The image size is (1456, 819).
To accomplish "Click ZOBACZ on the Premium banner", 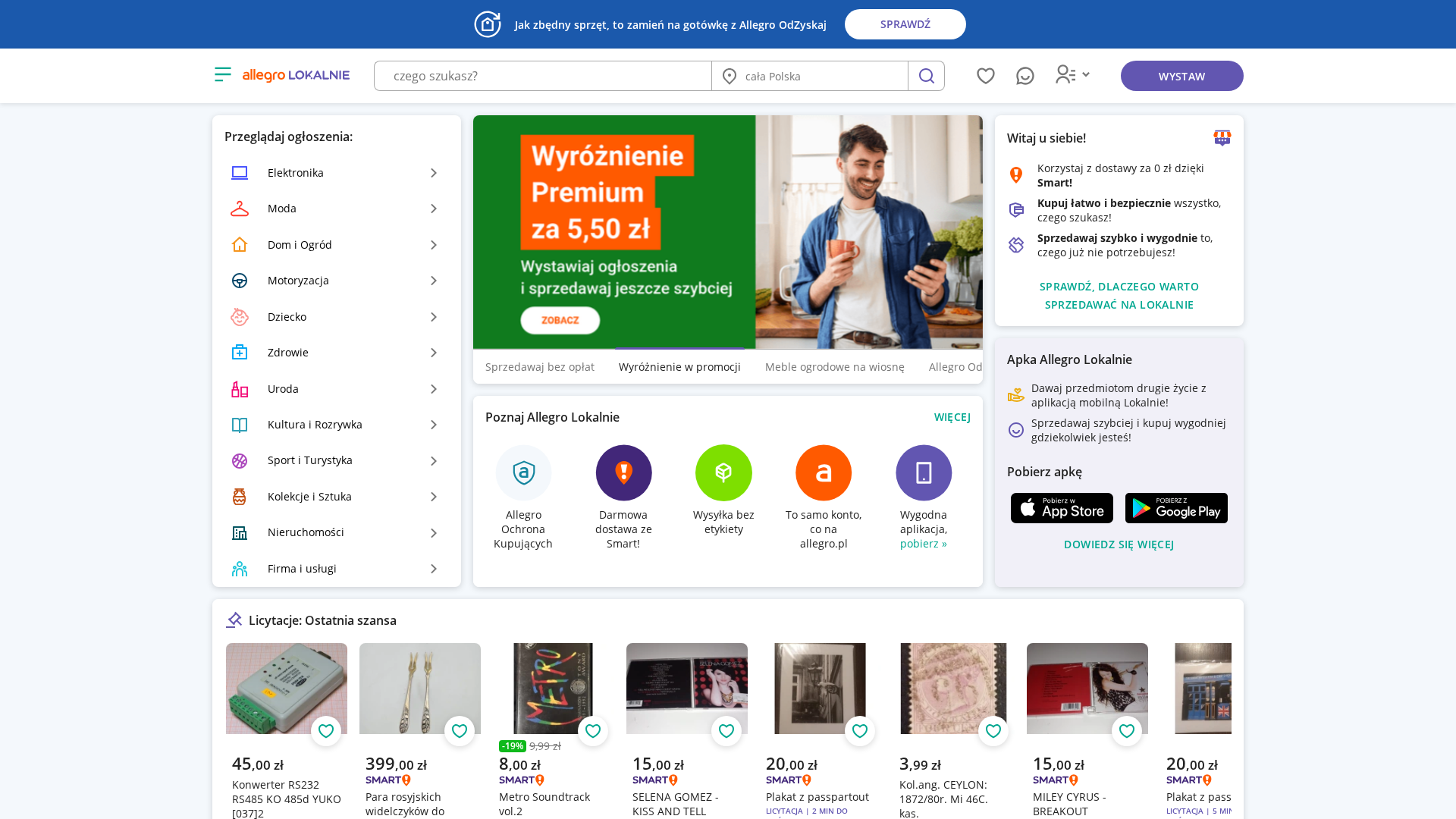I will [560, 320].
